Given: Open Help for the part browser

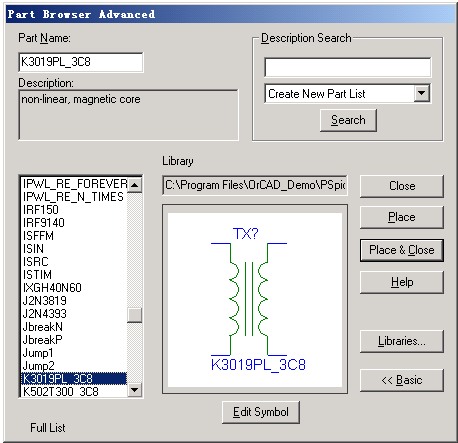Looking at the screenshot, I should coord(402,282).
